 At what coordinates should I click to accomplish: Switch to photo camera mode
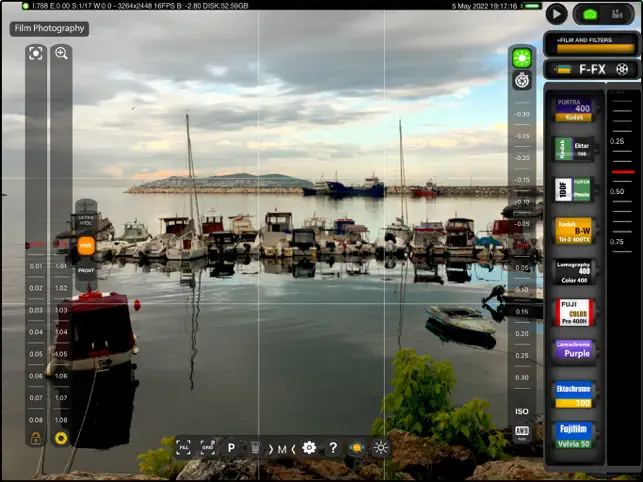coord(590,14)
